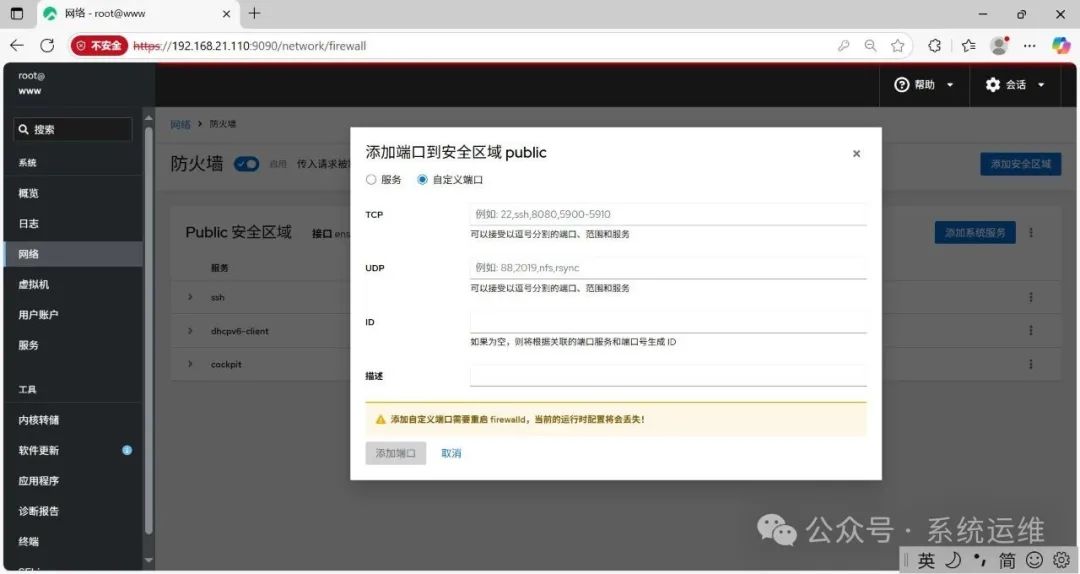This screenshot has width=1080, height=574.
Task: Click the UDP ports input field
Action: [667, 268]
